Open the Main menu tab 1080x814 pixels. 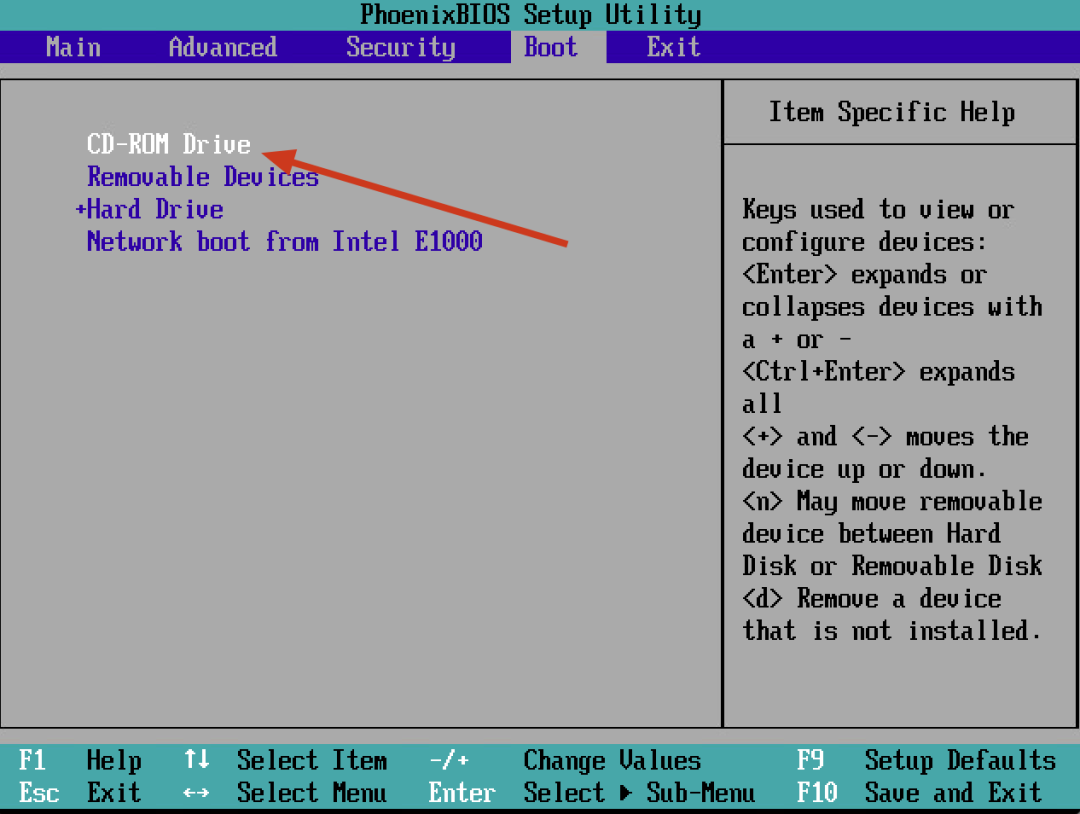point(73,48)
